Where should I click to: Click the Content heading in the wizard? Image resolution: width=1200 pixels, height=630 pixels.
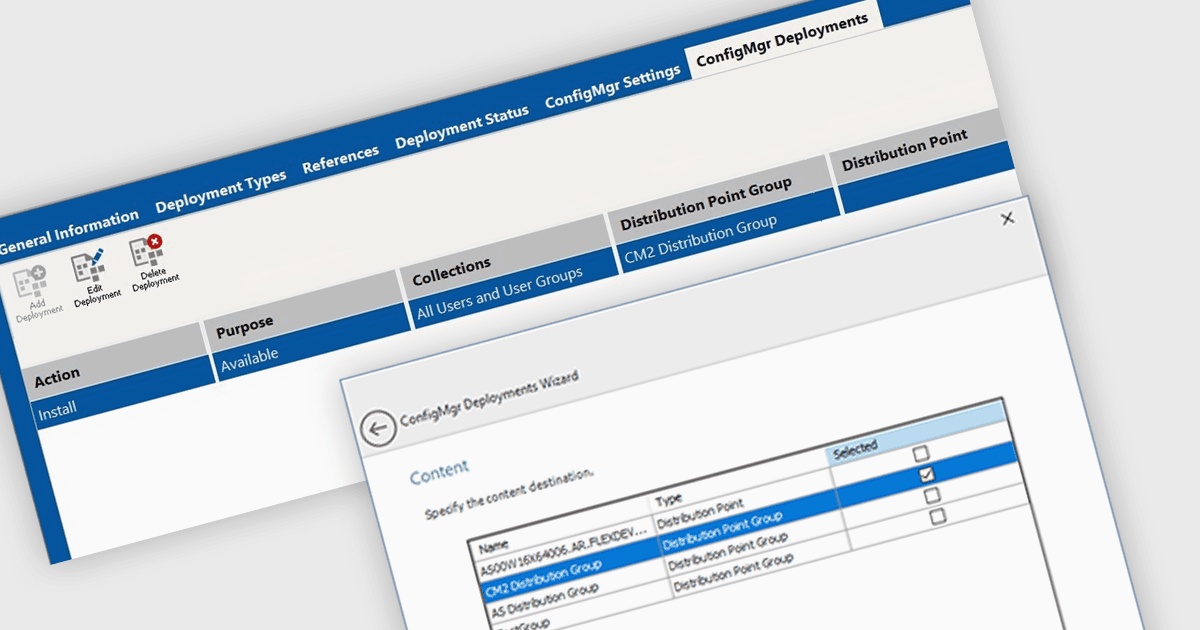pyautogui.click(x=439, y=472)
